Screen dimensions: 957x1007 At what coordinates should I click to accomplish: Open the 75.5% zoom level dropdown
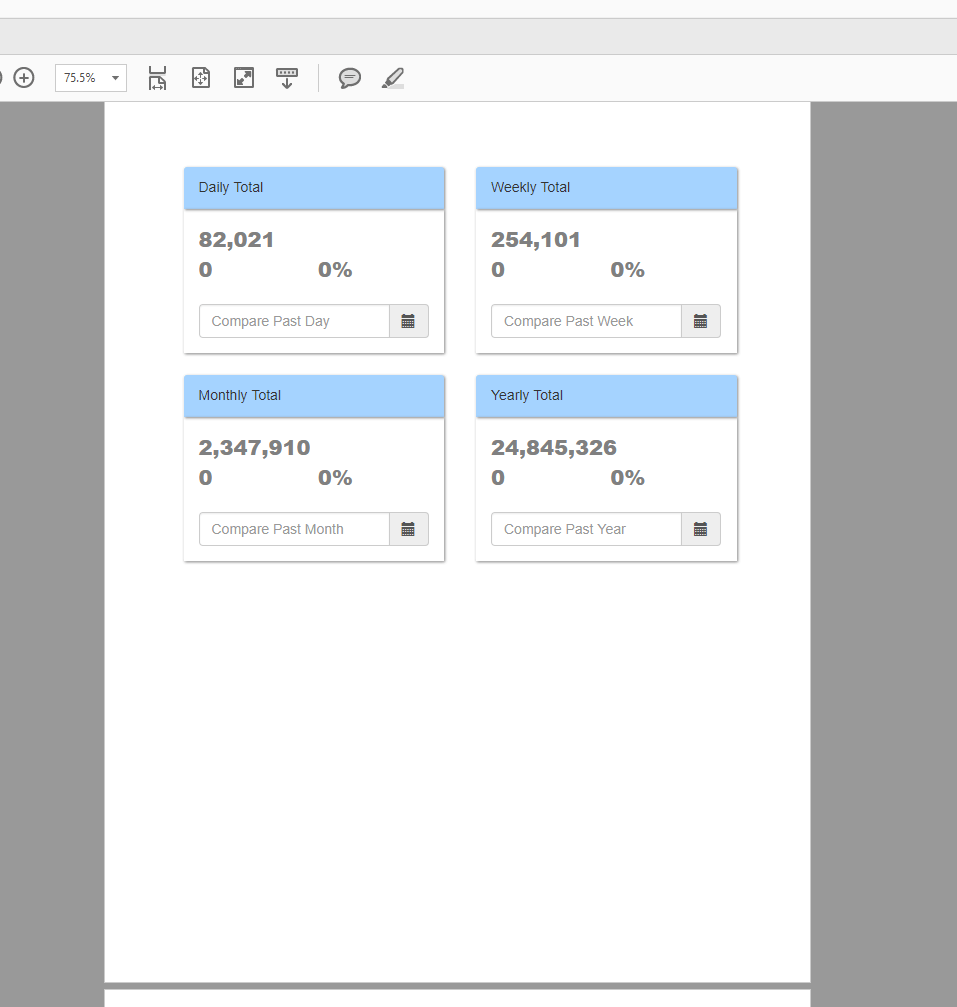91,78
